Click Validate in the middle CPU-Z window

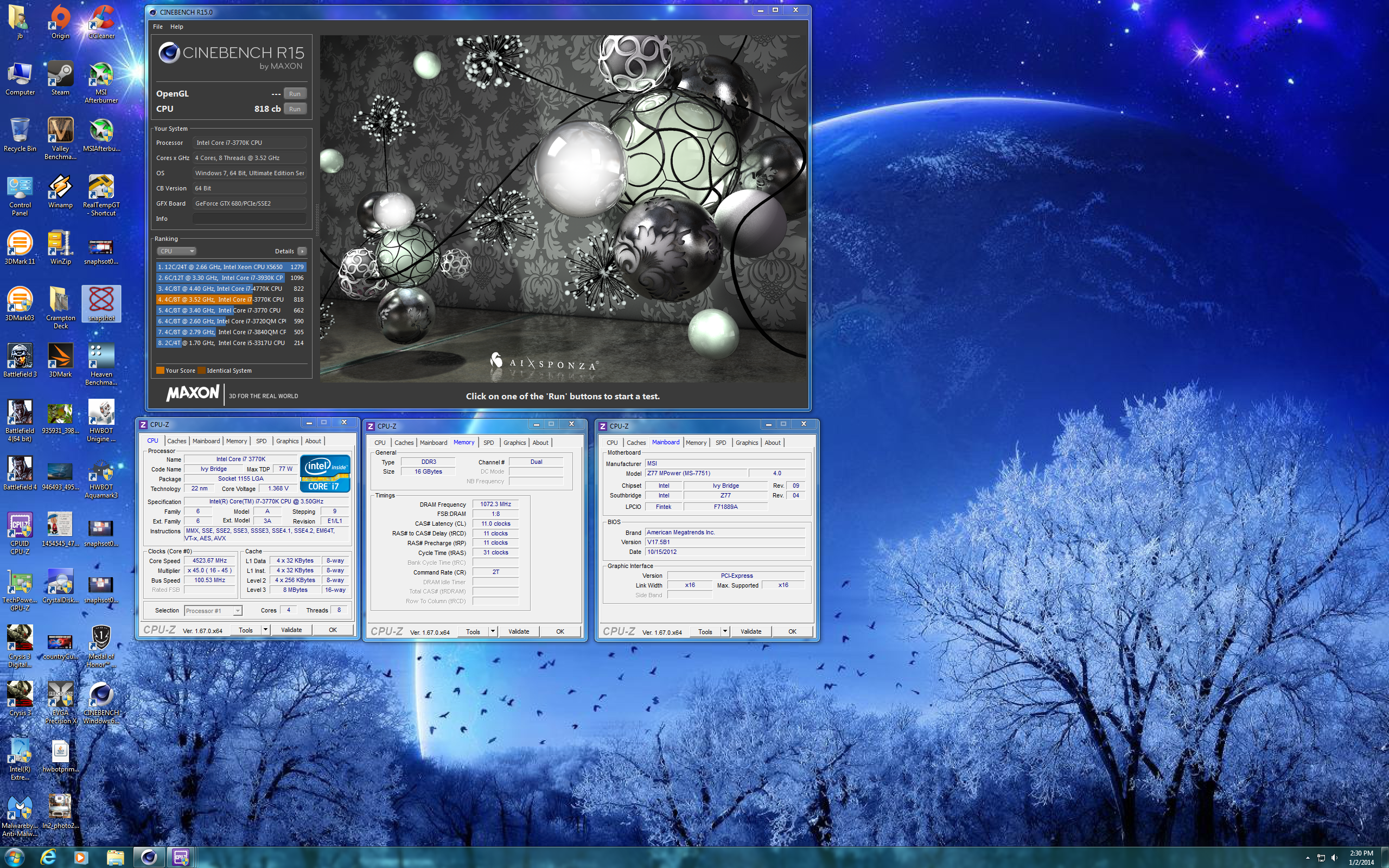coord(518,631)
